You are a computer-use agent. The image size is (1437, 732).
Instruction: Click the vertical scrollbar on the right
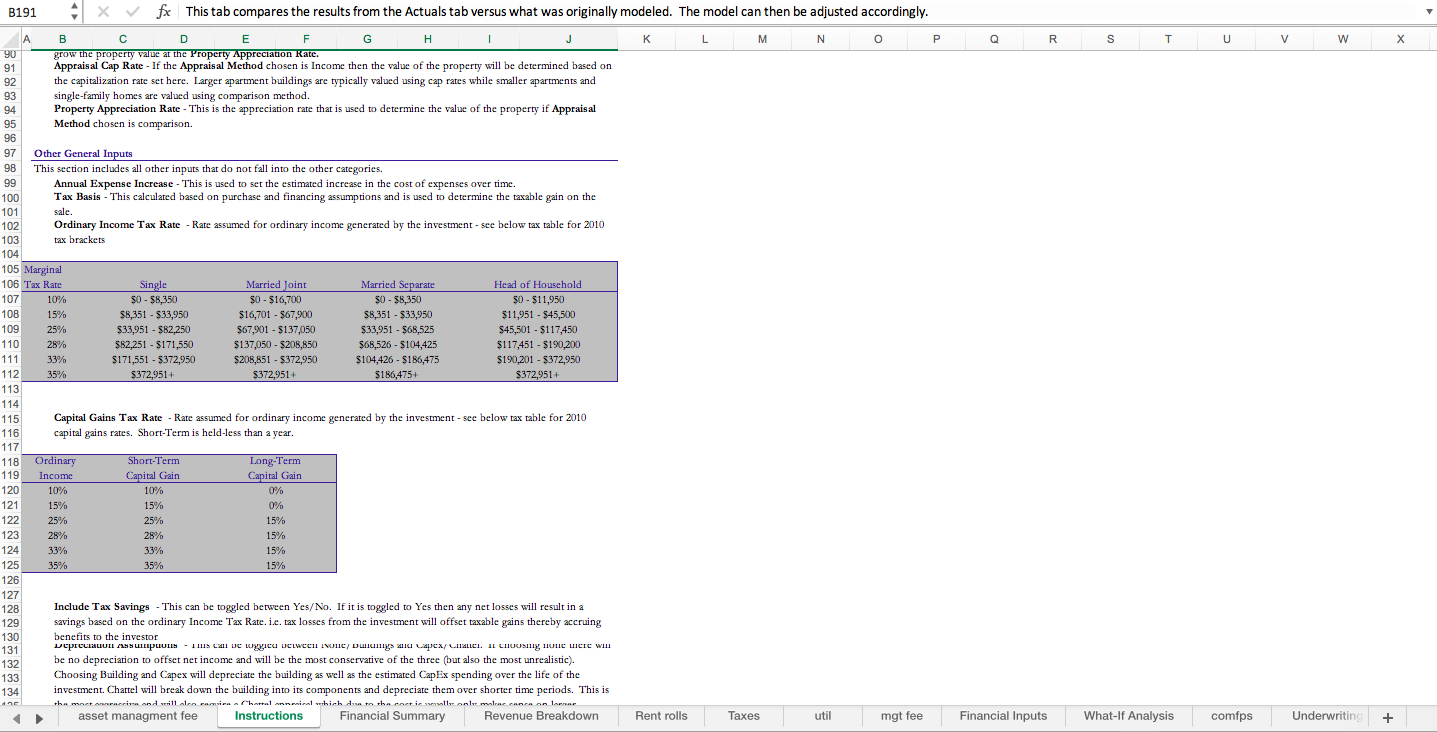tap(1431, 300)
